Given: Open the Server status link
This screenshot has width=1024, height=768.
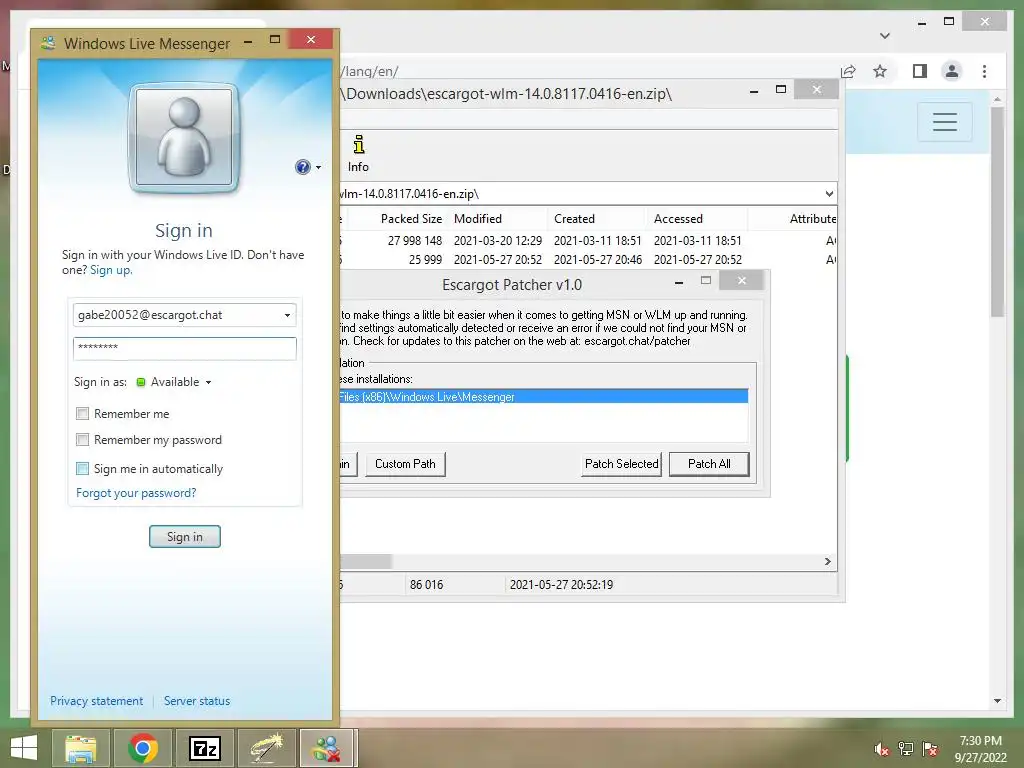Looking at the screenshot, I should [197, 701].
